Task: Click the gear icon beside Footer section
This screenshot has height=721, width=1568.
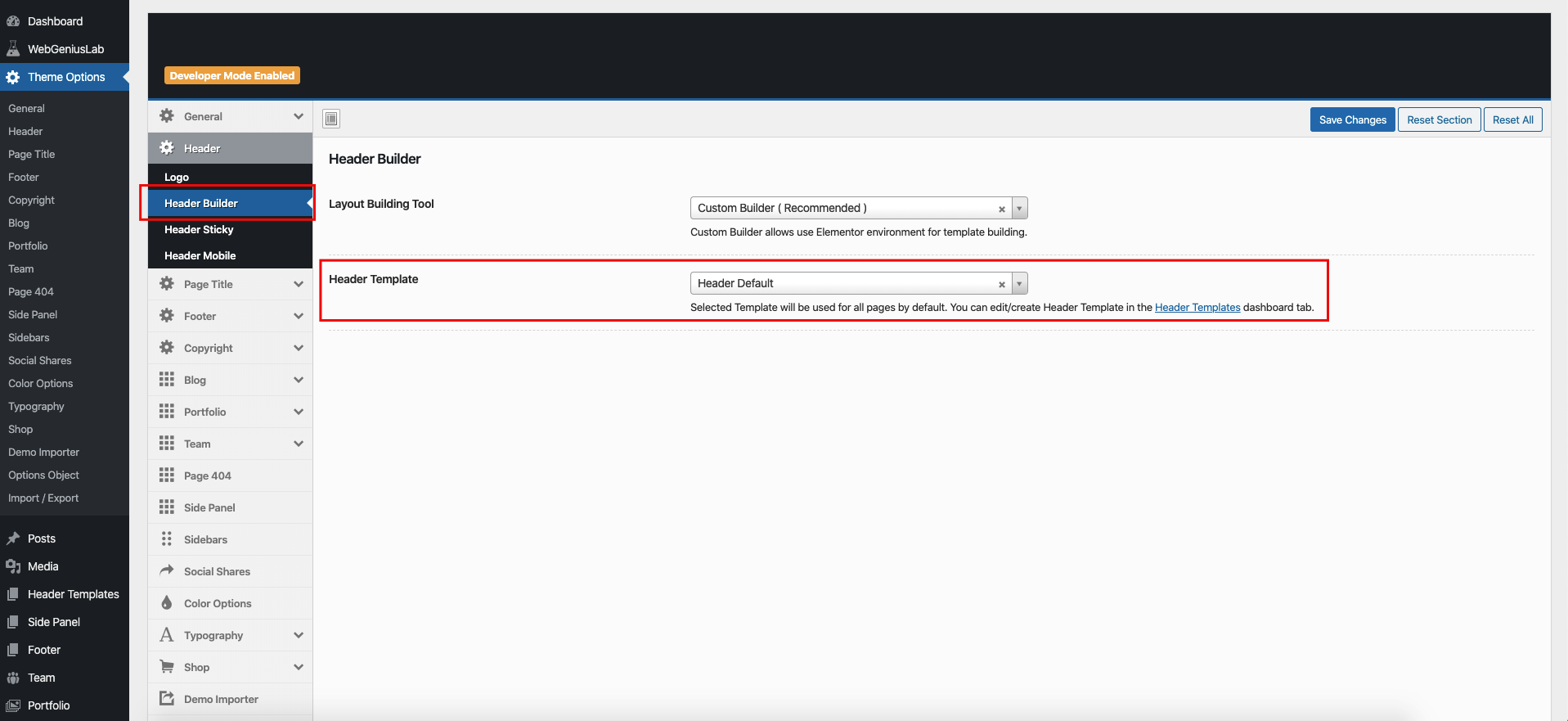Action: click(167, 316)
